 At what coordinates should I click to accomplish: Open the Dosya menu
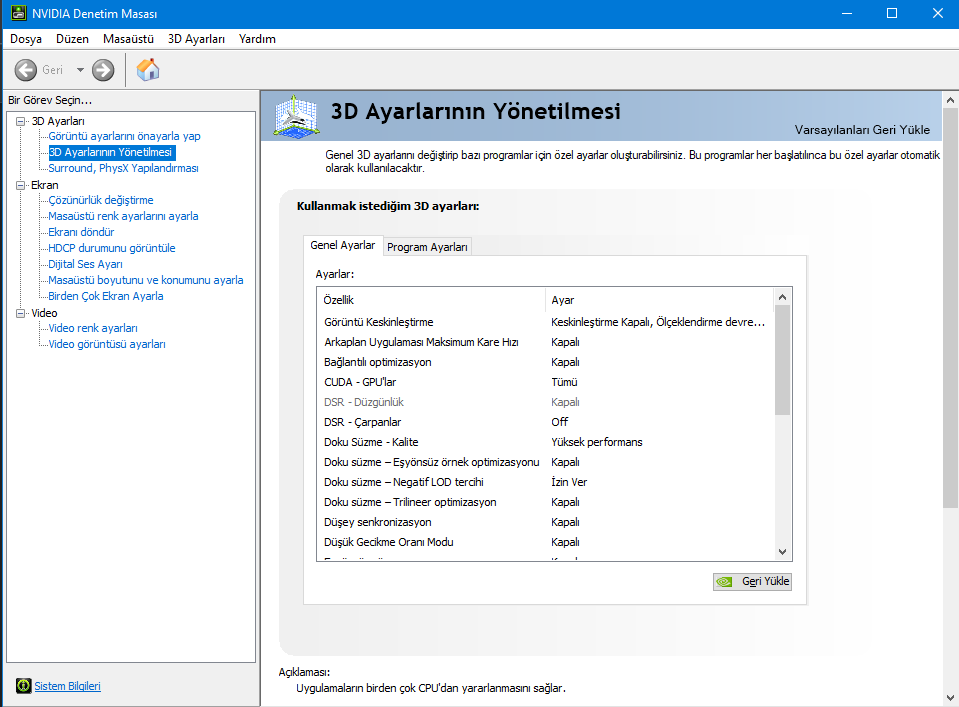(x=26, y=39)
